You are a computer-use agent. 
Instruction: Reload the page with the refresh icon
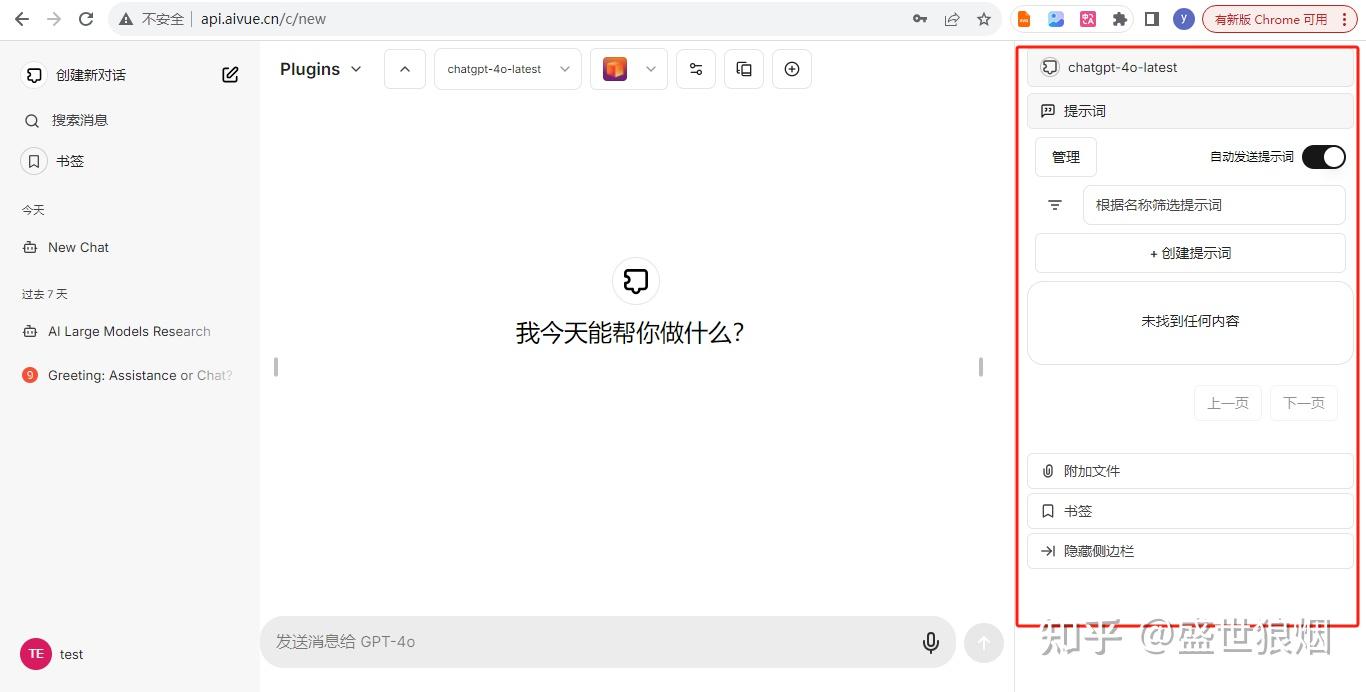click(86, 19)
